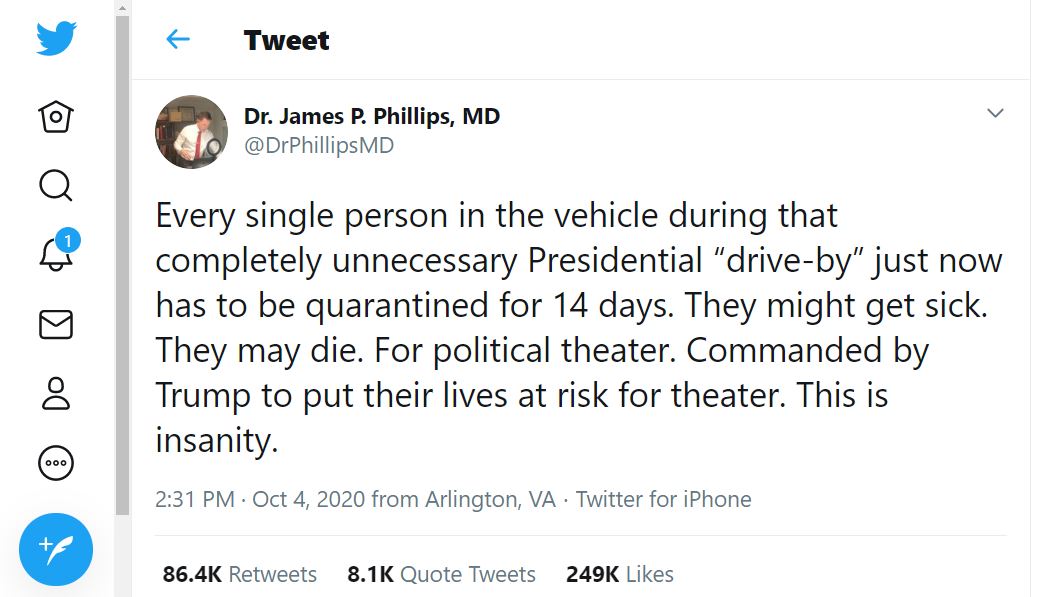View the 8.1K Quote Tweets list
The width and height of the screenshot is (1049, 597).
coord(441,574)
